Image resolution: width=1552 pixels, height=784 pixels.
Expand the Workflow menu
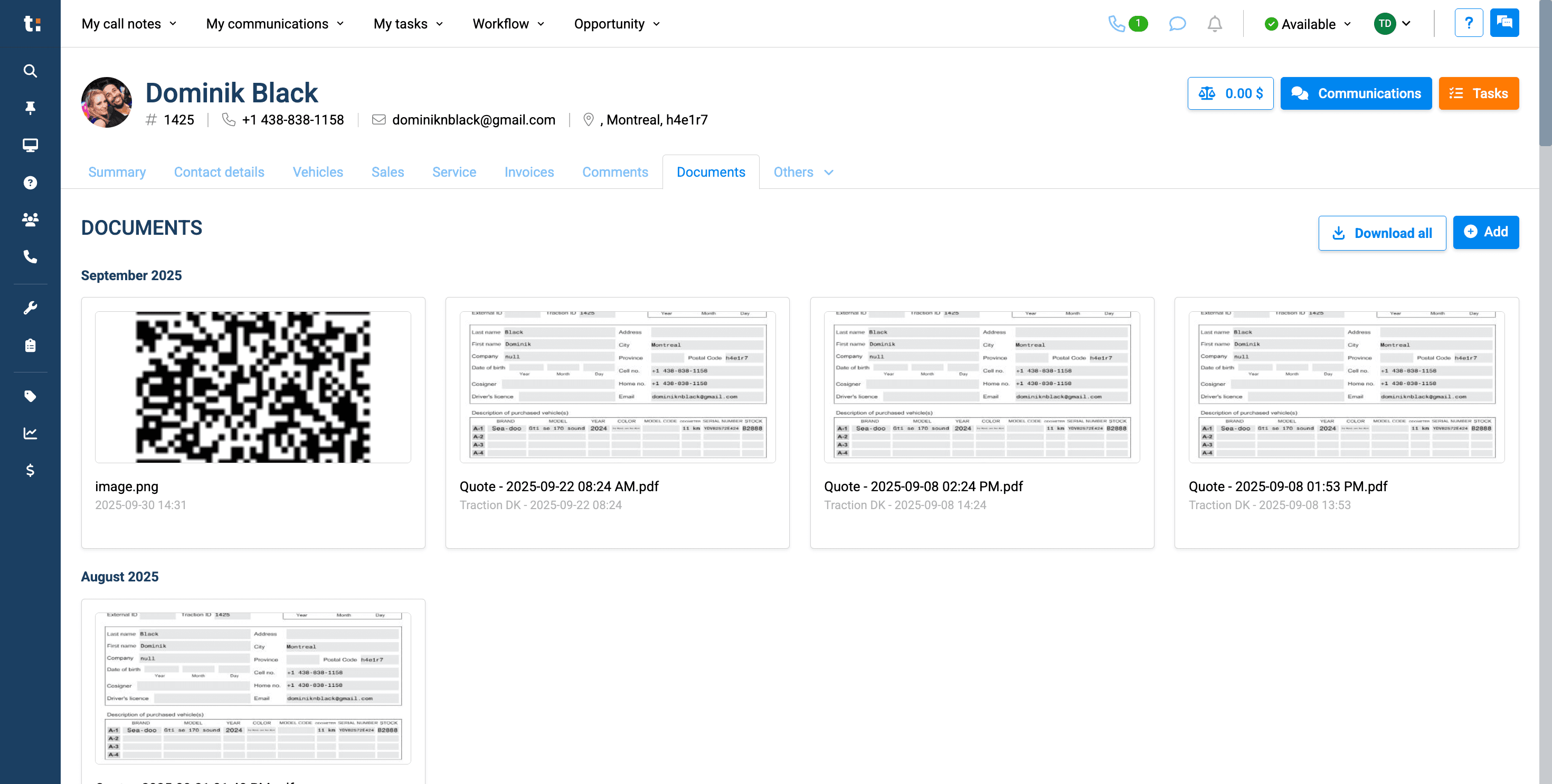pos(508,24)
